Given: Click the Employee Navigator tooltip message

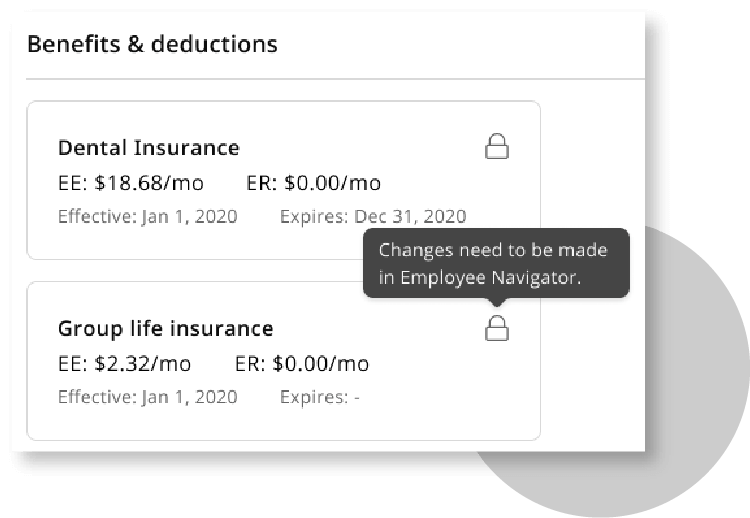Looking at the screenshot, I should pos(496,264).
